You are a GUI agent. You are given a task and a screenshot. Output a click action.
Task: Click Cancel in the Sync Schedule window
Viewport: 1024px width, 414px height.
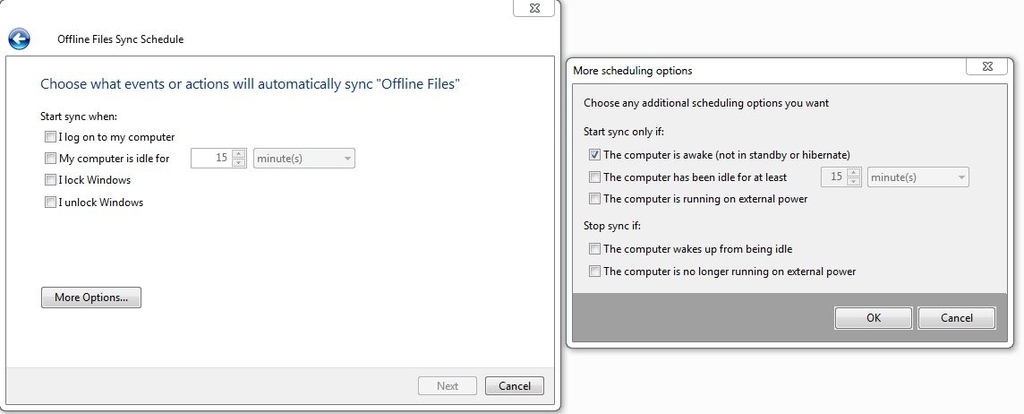pyautogui.click(x=514, y=386)
